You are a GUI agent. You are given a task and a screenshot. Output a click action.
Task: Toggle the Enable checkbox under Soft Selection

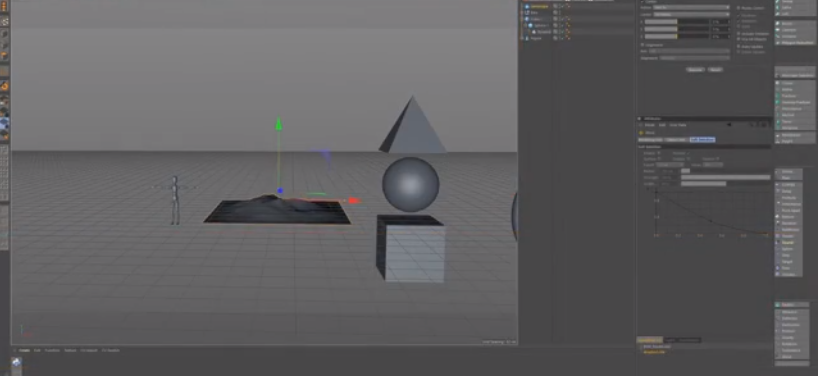[659, 153]
